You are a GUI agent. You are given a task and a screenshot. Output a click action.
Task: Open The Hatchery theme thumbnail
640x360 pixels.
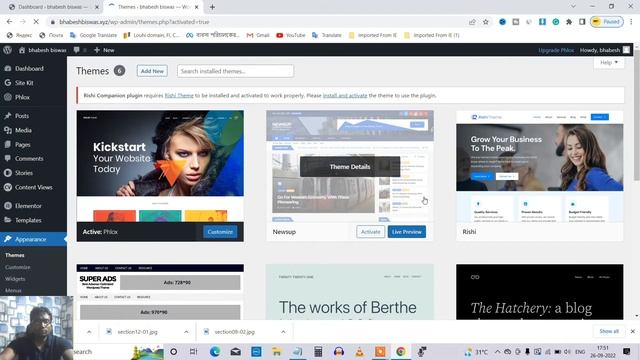pyautogui.click(x=540, y=291)
